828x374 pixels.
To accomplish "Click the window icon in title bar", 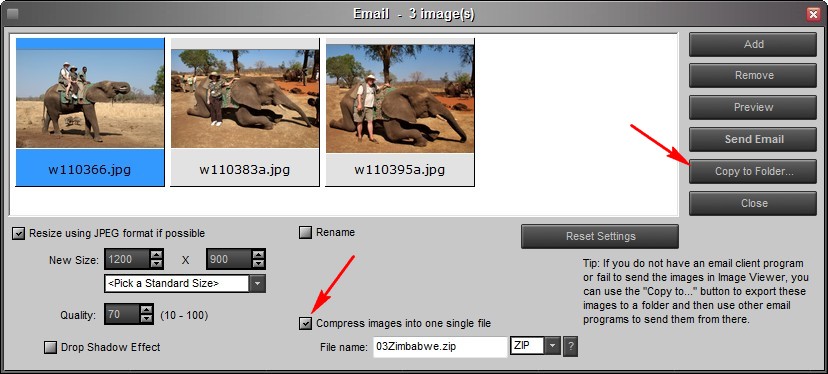I will click(x=12, y=14).
